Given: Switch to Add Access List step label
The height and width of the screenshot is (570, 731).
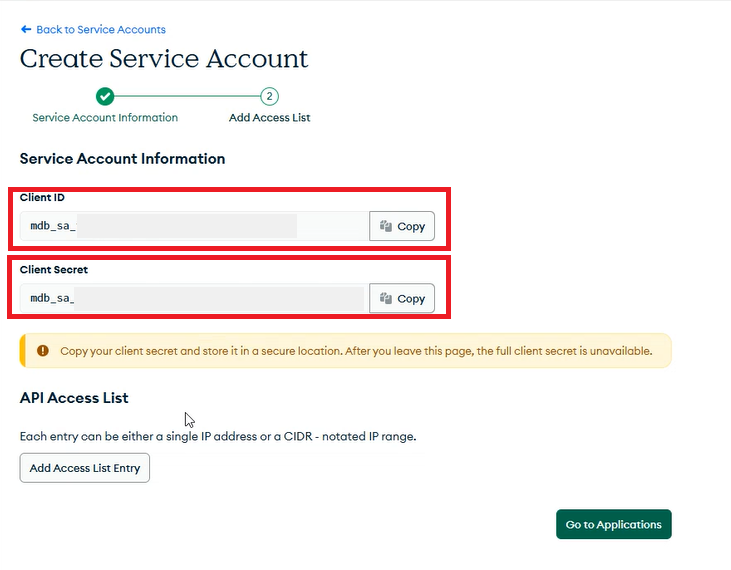Looking at the screenshot, I should [269, 117].
